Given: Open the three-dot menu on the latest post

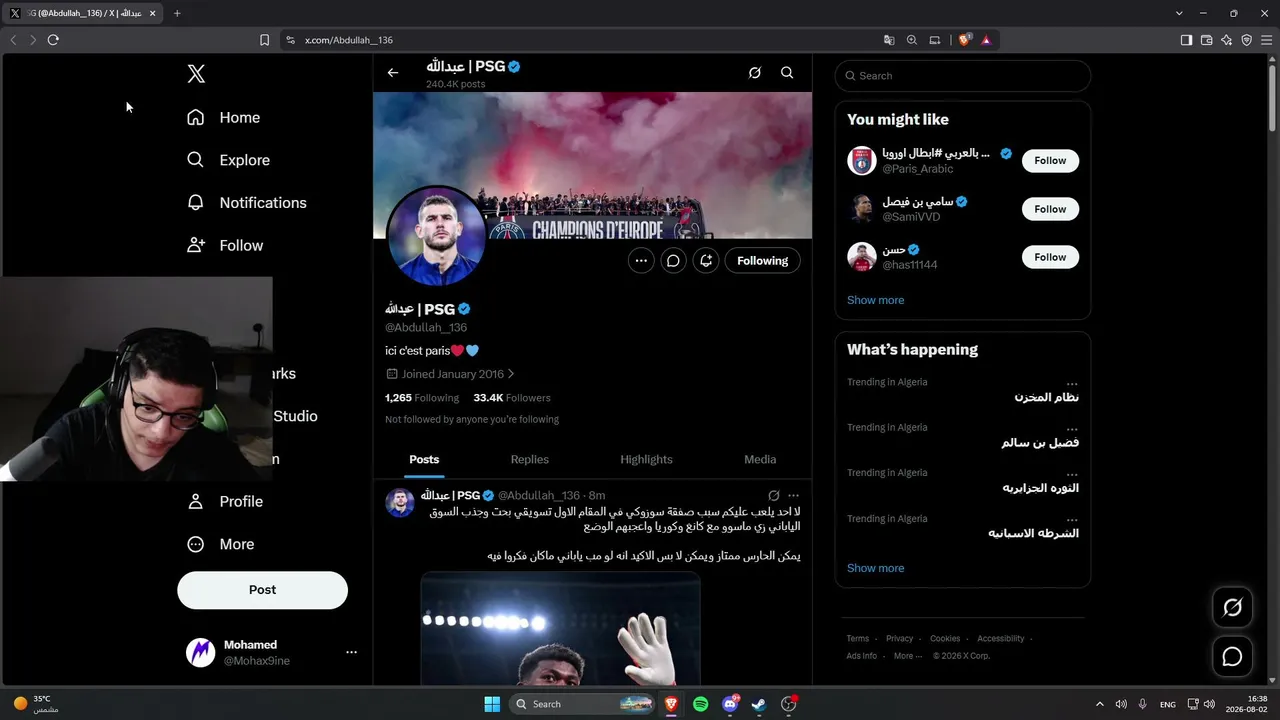Looking at the screenshot, I should (x=793, y=496).
